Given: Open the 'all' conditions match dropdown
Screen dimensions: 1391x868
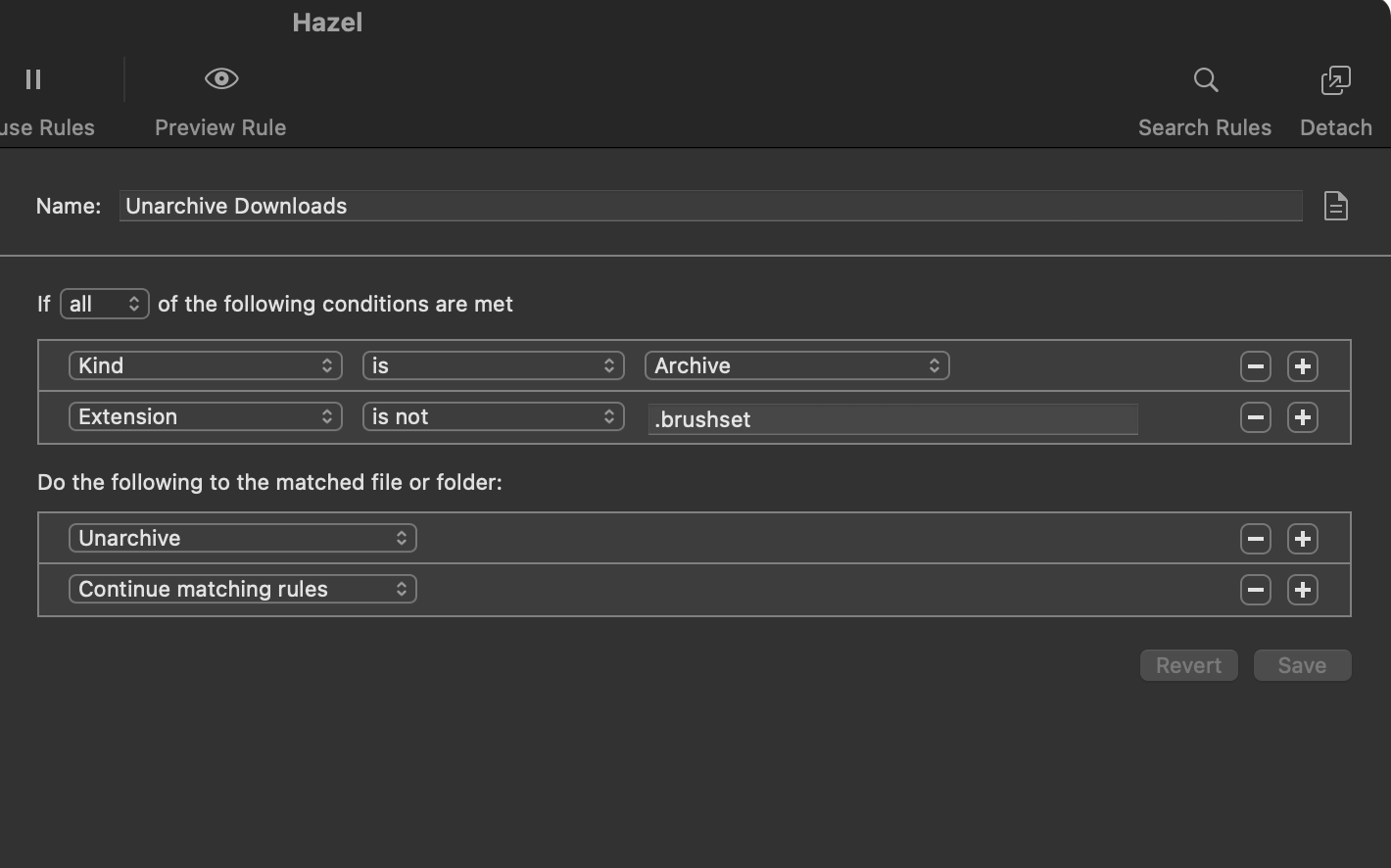Looking at the screenshot, I should tap(105, 304).
